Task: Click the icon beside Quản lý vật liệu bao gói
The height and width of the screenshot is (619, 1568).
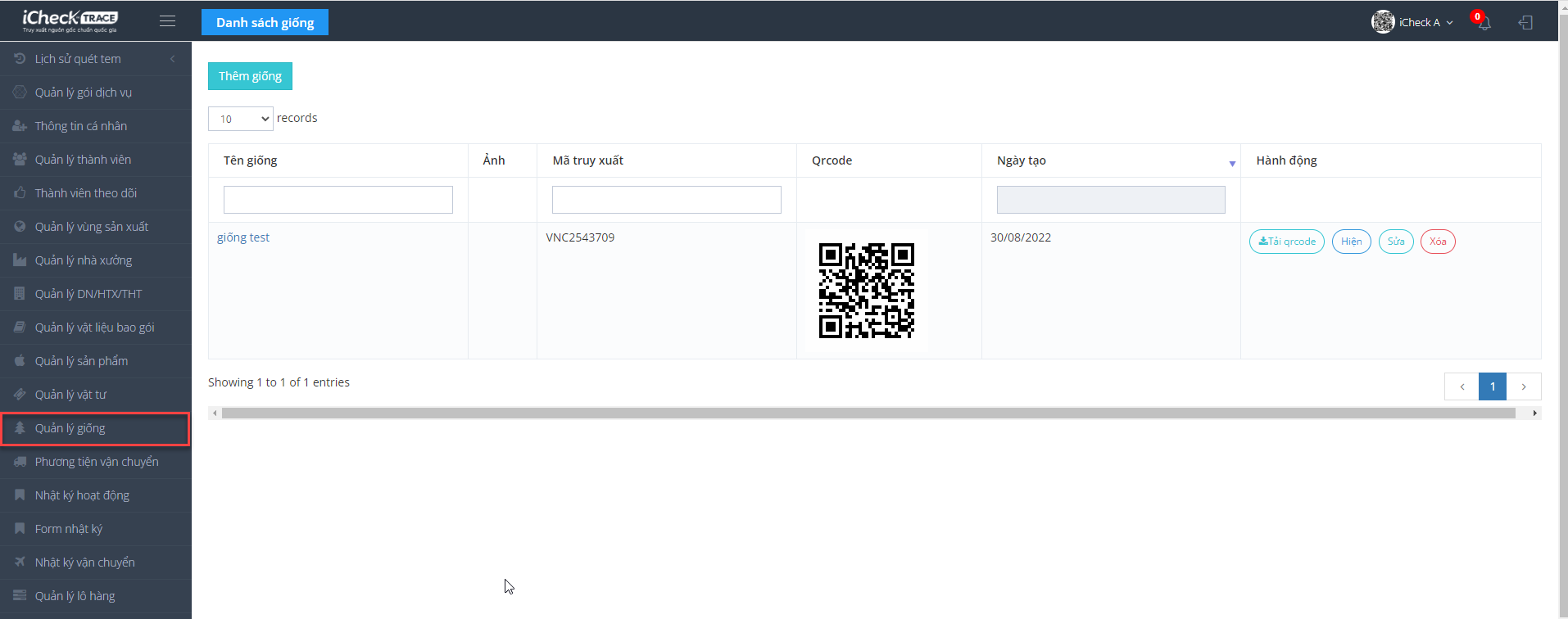Action: [x=20, y=327]
